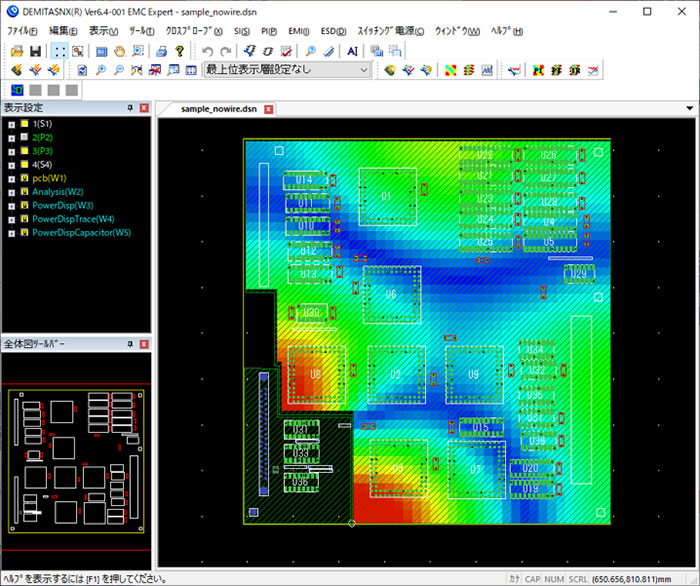Open the top display layer dropdown
This screenshot has height=586, width=700.
[363, 70]
